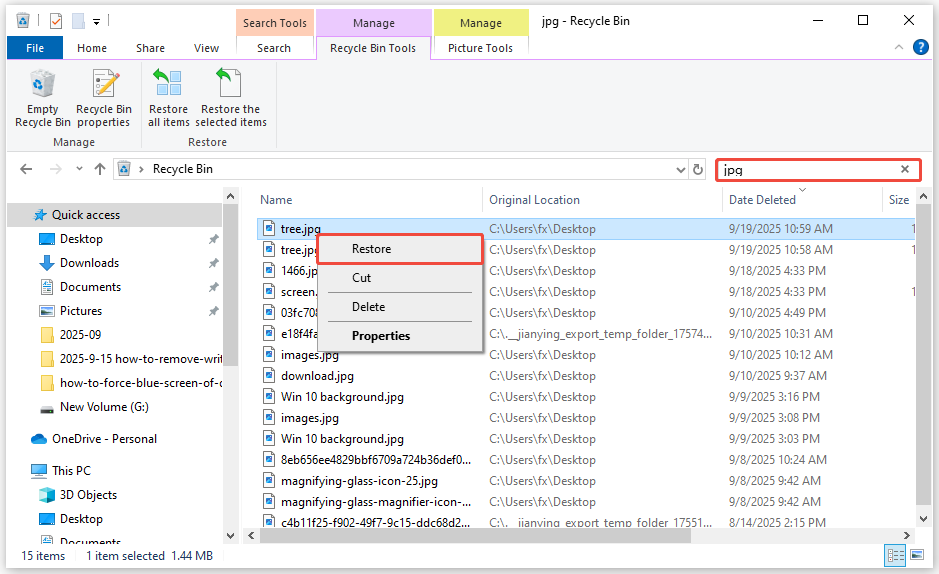Open the Search ribbon tab
The height and width of the screenshot is (574, 939).
tap(274, 48)
